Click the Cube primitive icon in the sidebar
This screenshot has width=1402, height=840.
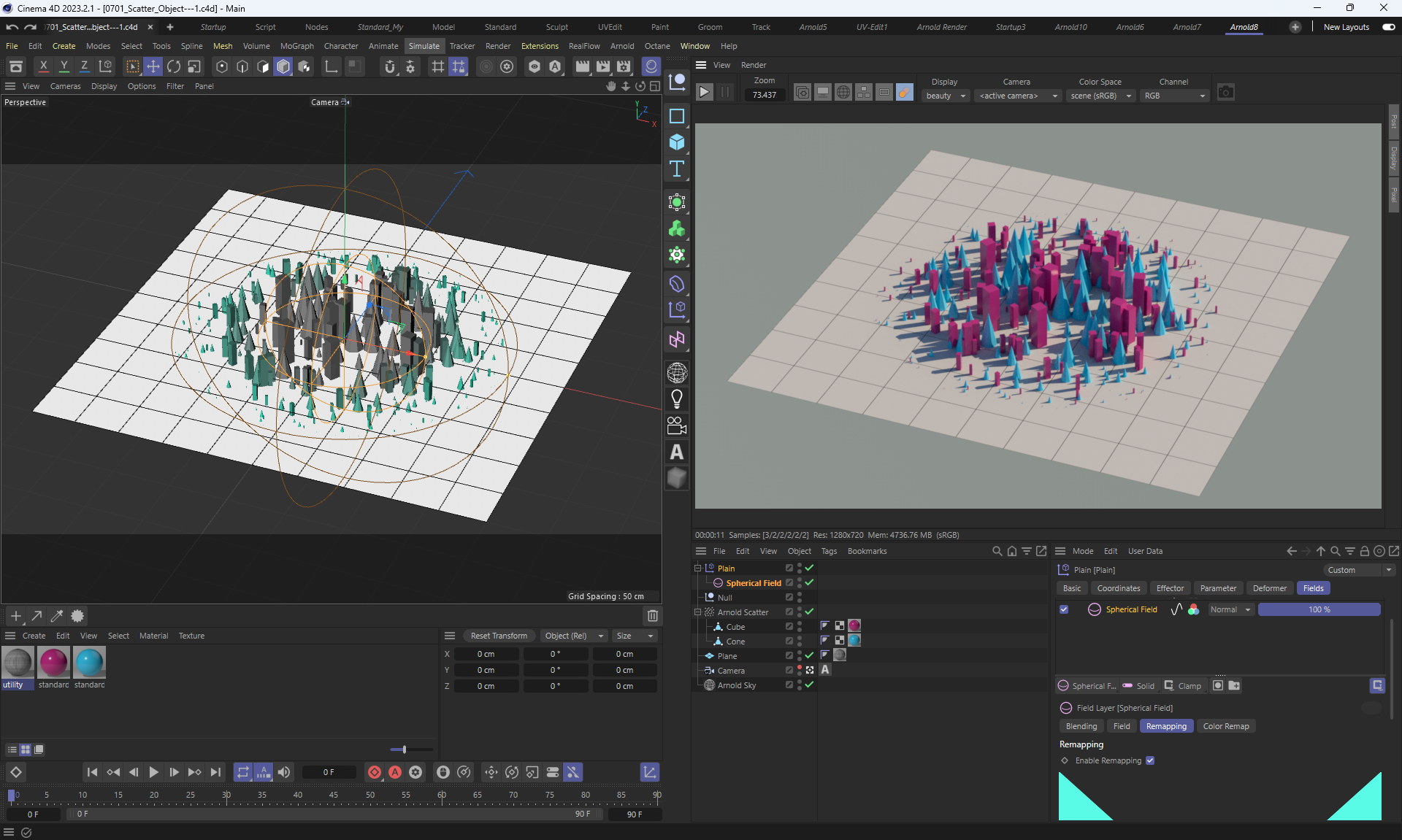(x=677, y=142)
